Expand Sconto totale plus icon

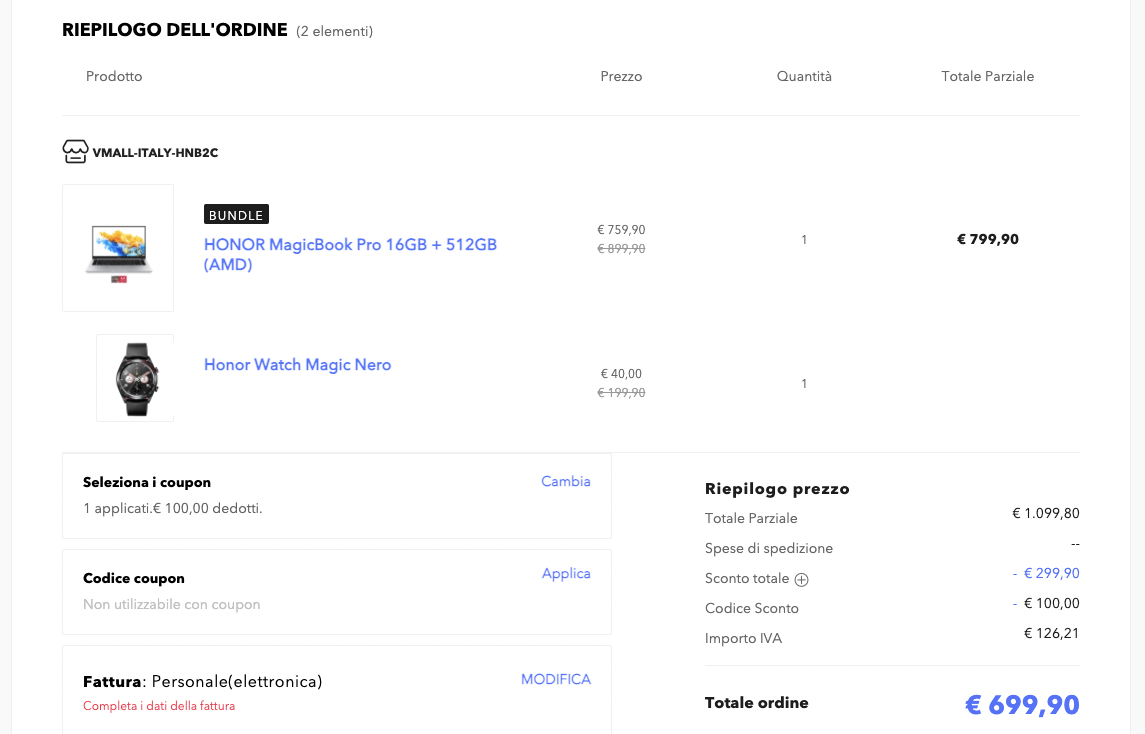(x=801, y=580)
